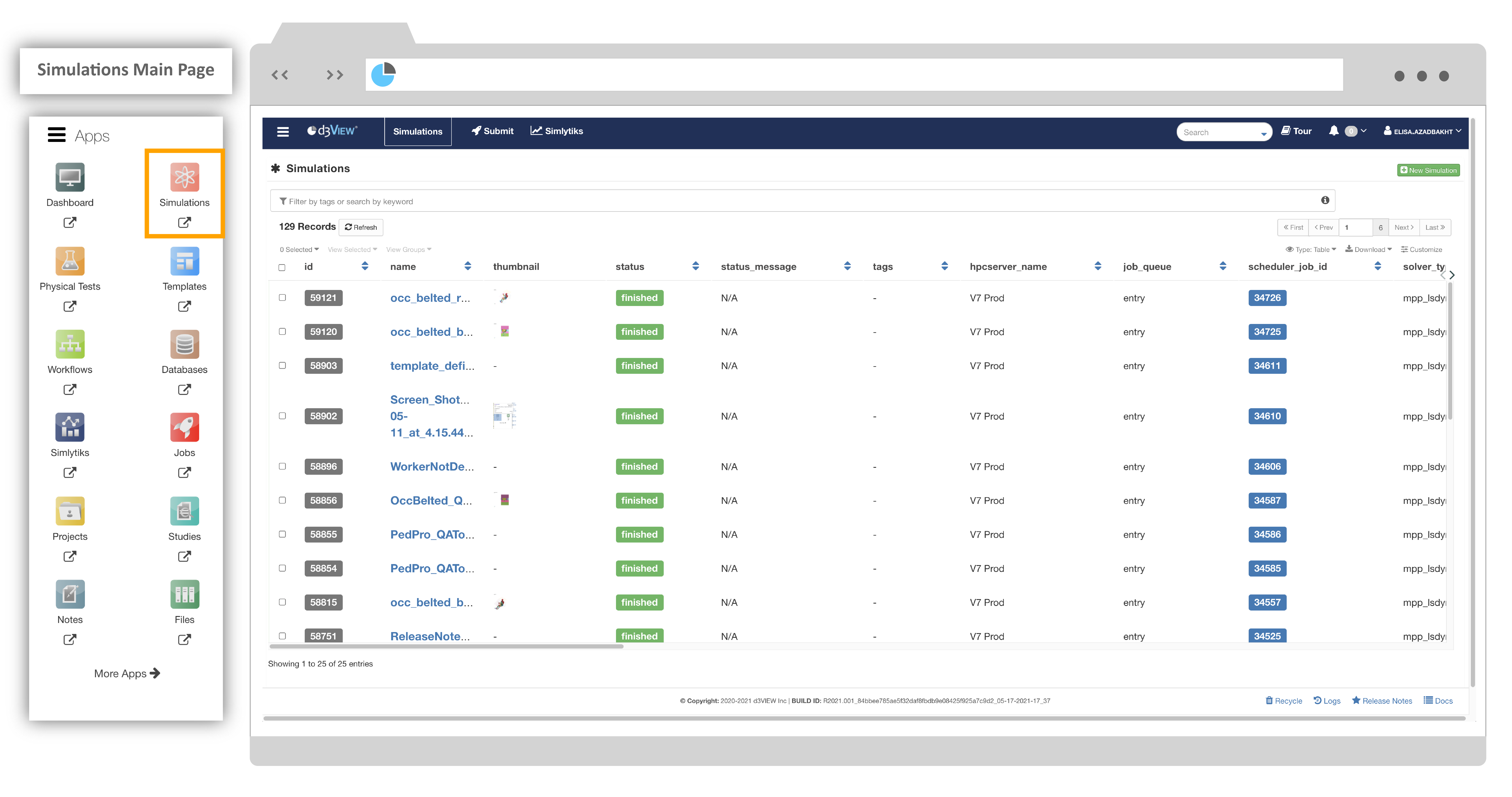Click the Apps hamburger menu icon
Viewport: 1512px width, 797px height.
click(56, 135)
